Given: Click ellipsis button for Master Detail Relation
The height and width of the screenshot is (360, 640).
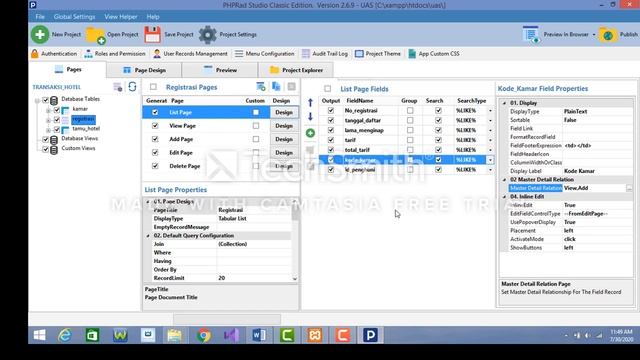Looking at the screenshot, I should click(629, 188).
